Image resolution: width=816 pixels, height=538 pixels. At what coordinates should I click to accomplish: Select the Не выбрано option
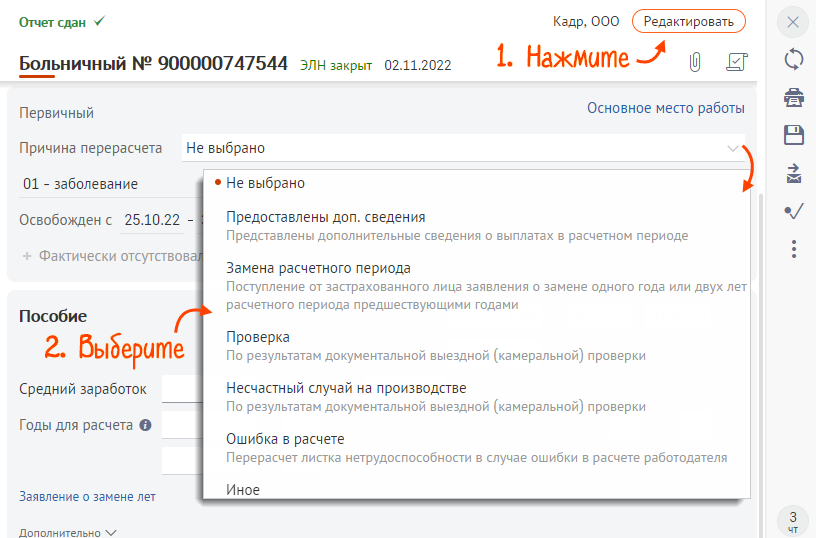click(477, 183)
